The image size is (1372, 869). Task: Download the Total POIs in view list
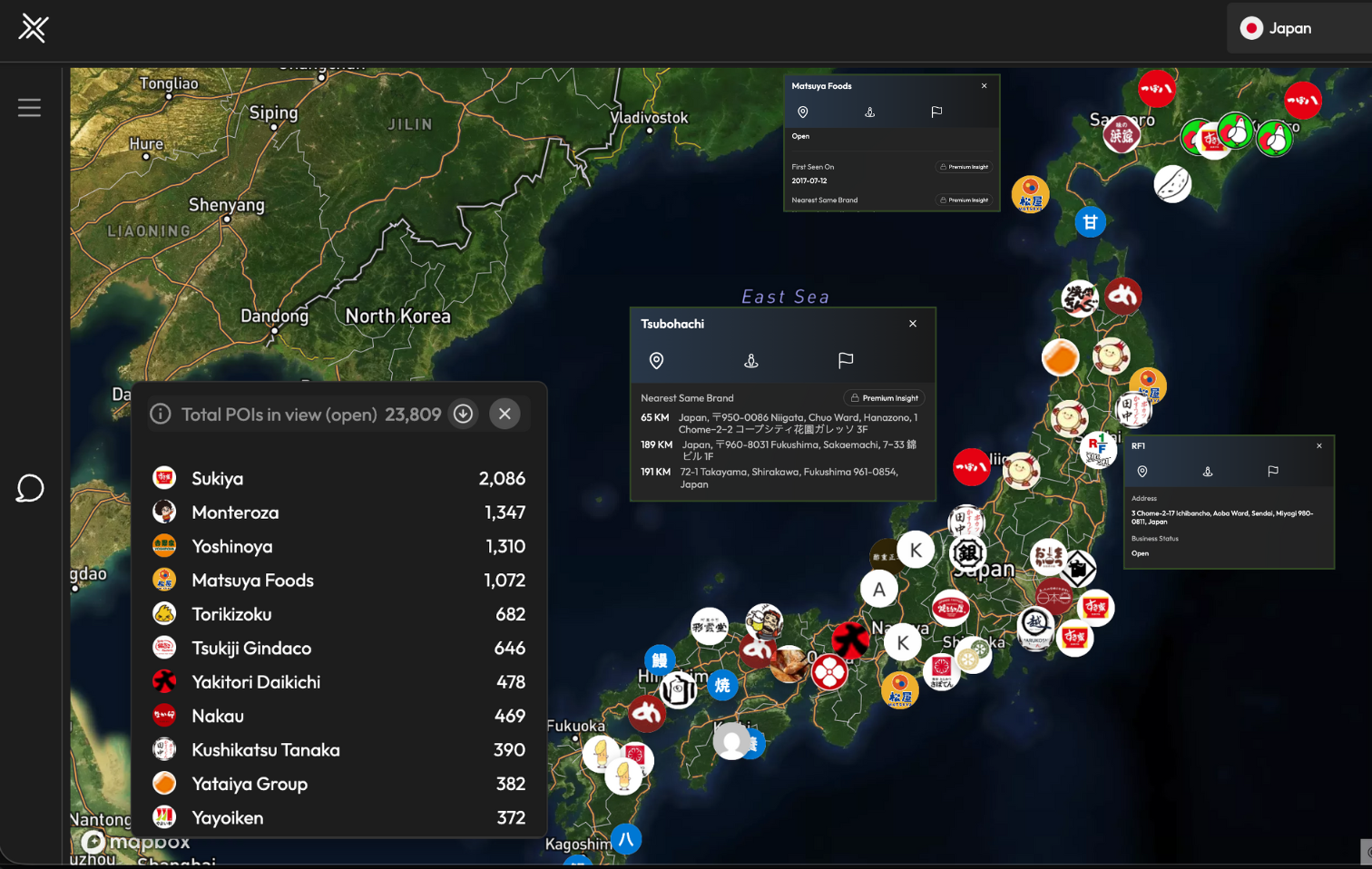(x=463, y=414)
